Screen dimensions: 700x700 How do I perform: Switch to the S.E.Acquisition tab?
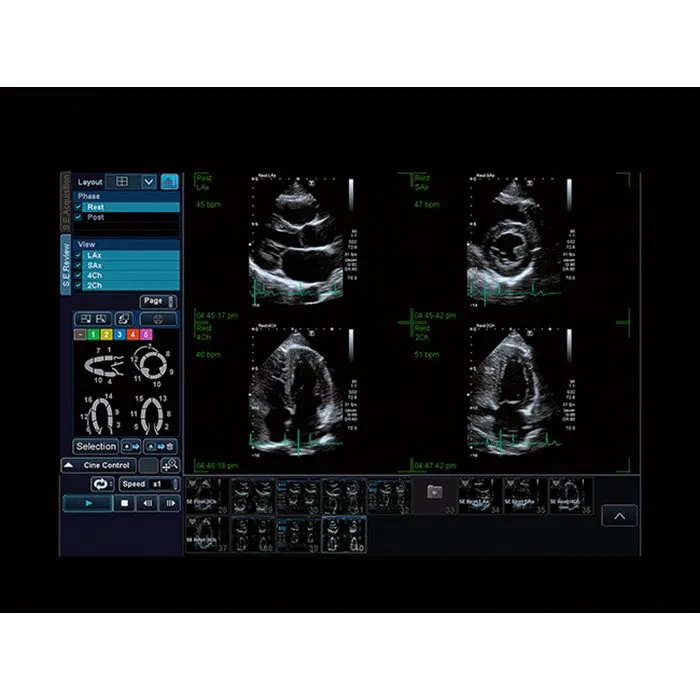pos(67,201)
